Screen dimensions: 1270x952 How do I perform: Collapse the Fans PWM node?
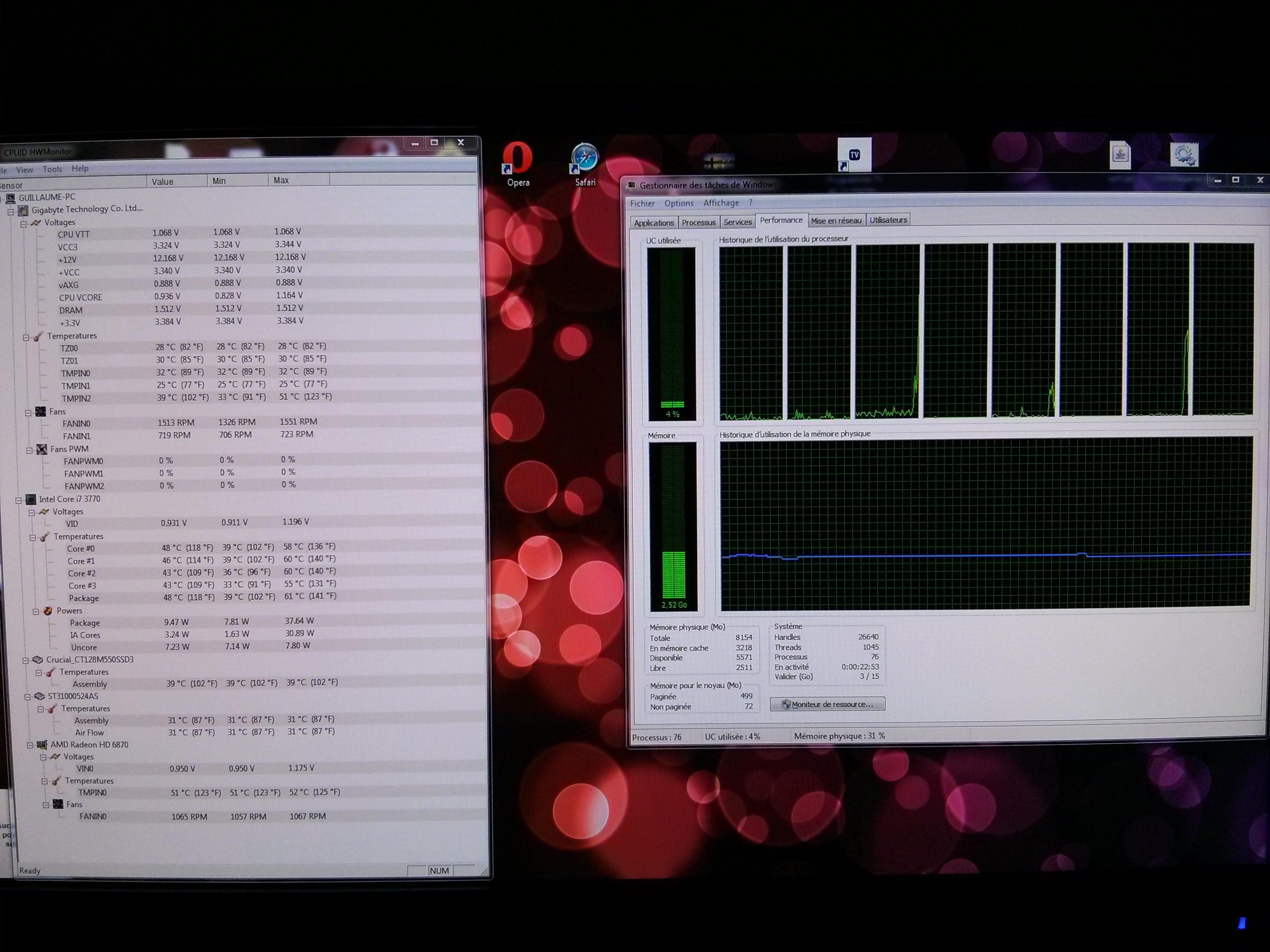(x=29, y=450)
